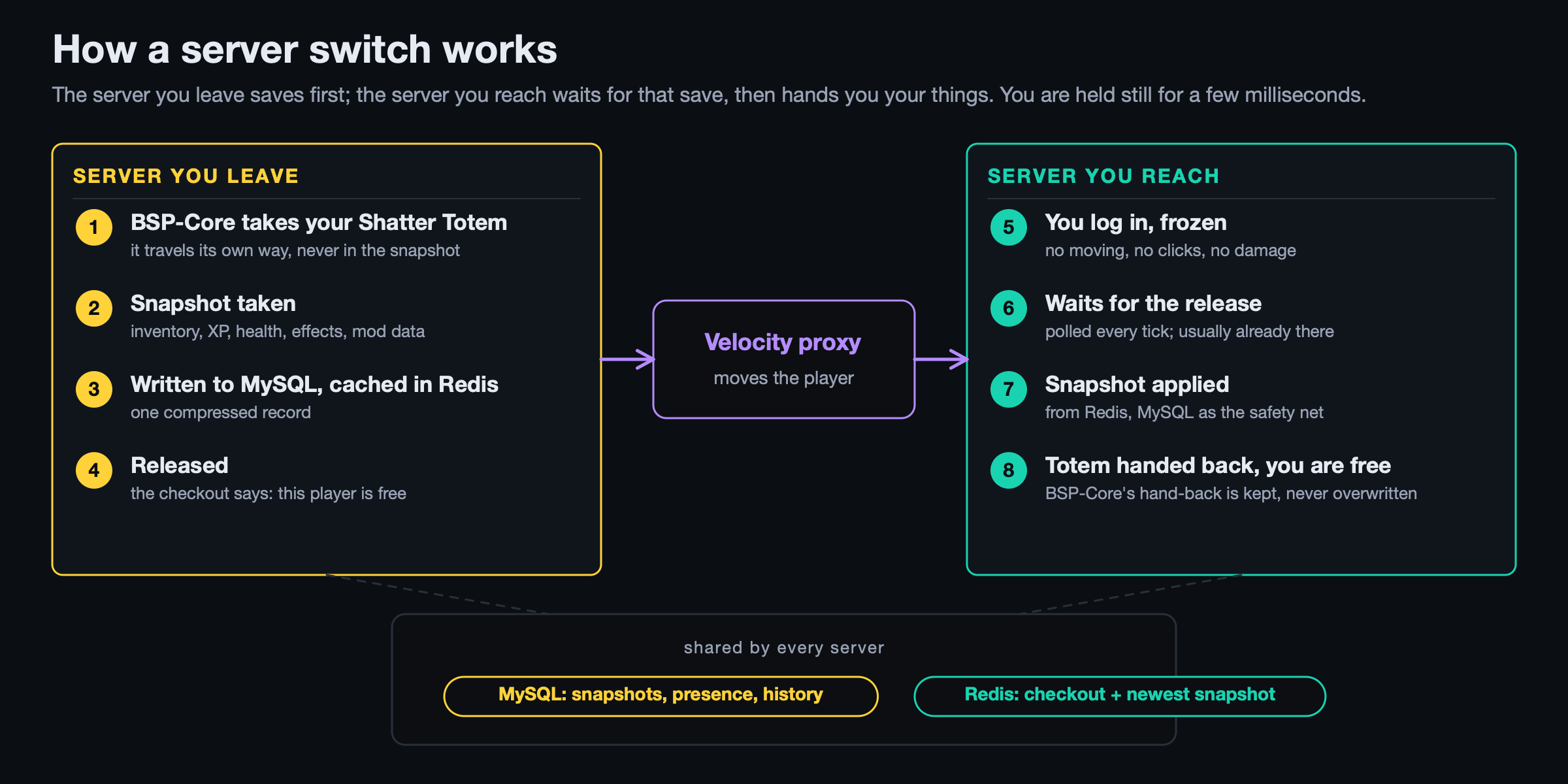
Task: Click 'from Redis, MySQL as the safety net'
Action: pos(1184,412)
